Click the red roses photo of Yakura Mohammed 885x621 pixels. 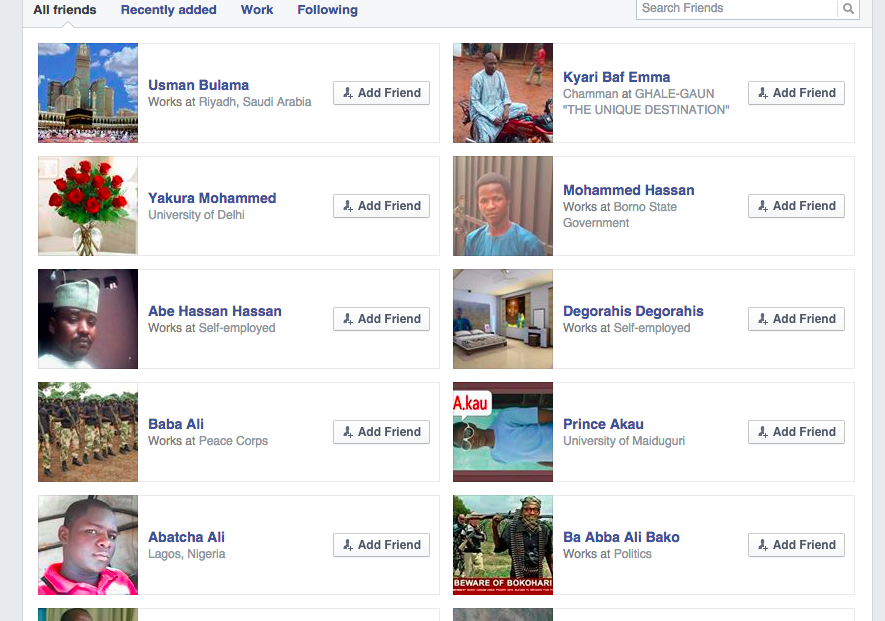point(88,206)
